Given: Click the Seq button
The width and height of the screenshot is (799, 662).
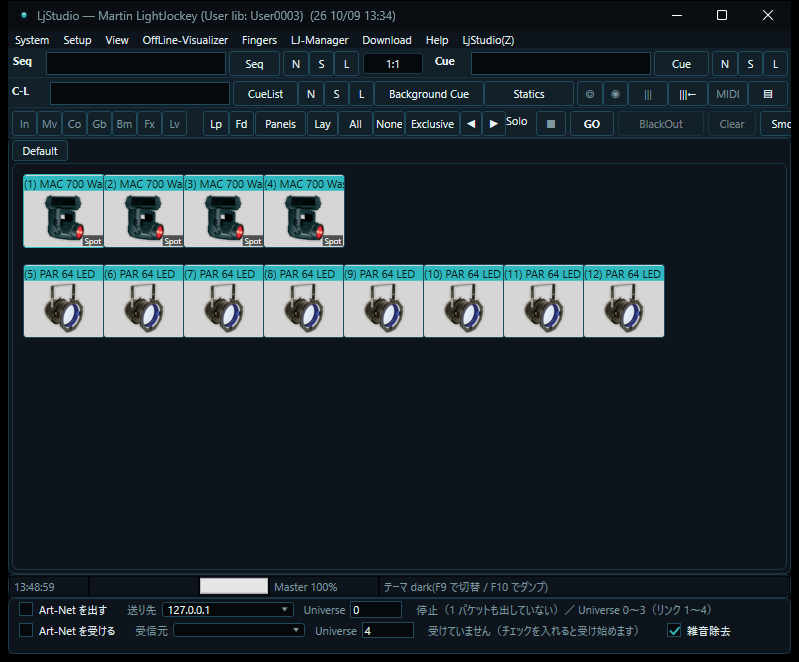Looking at the screenshot, I should point(254,64).
